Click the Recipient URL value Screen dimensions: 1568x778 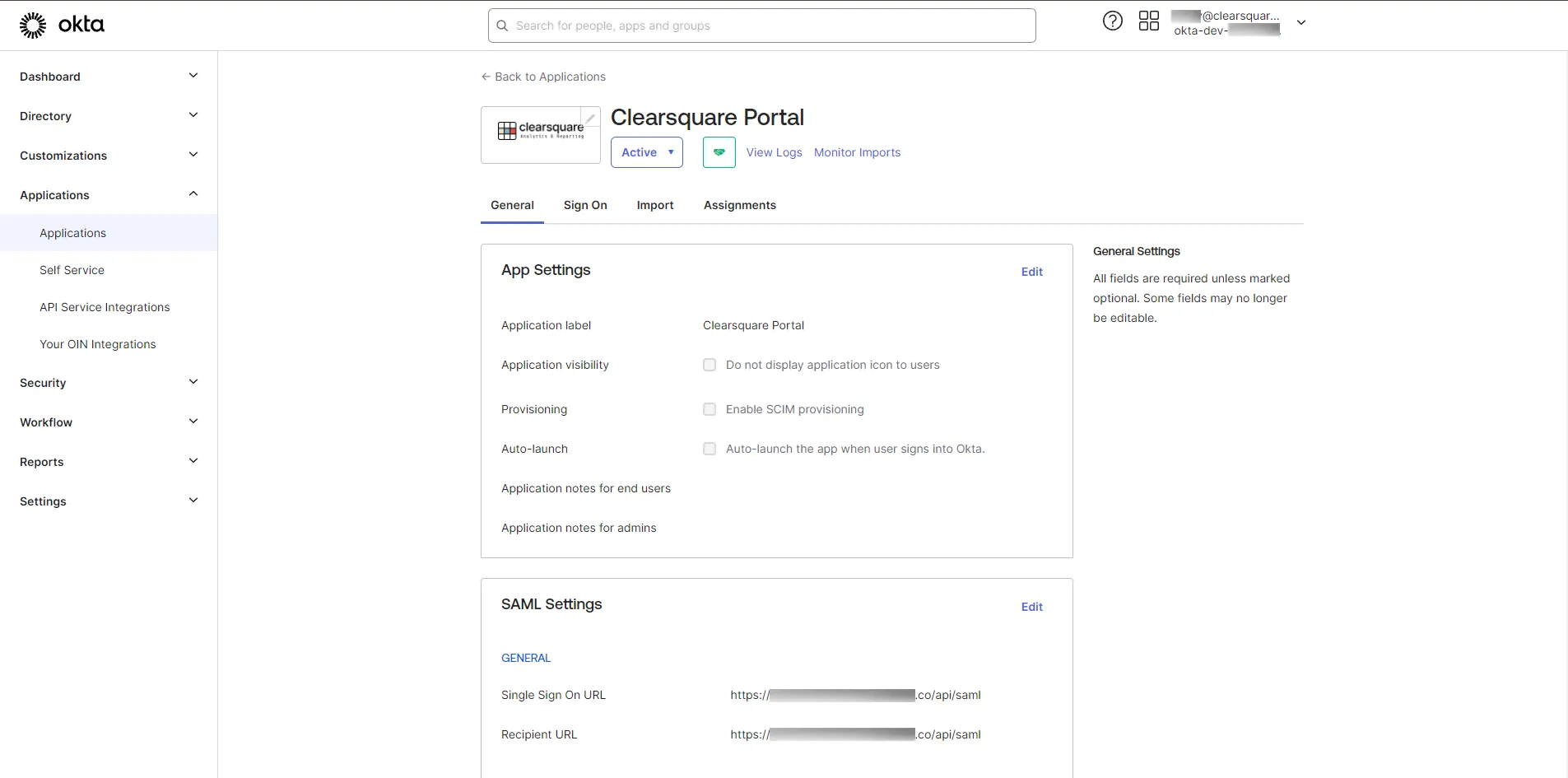click(856, 734)
